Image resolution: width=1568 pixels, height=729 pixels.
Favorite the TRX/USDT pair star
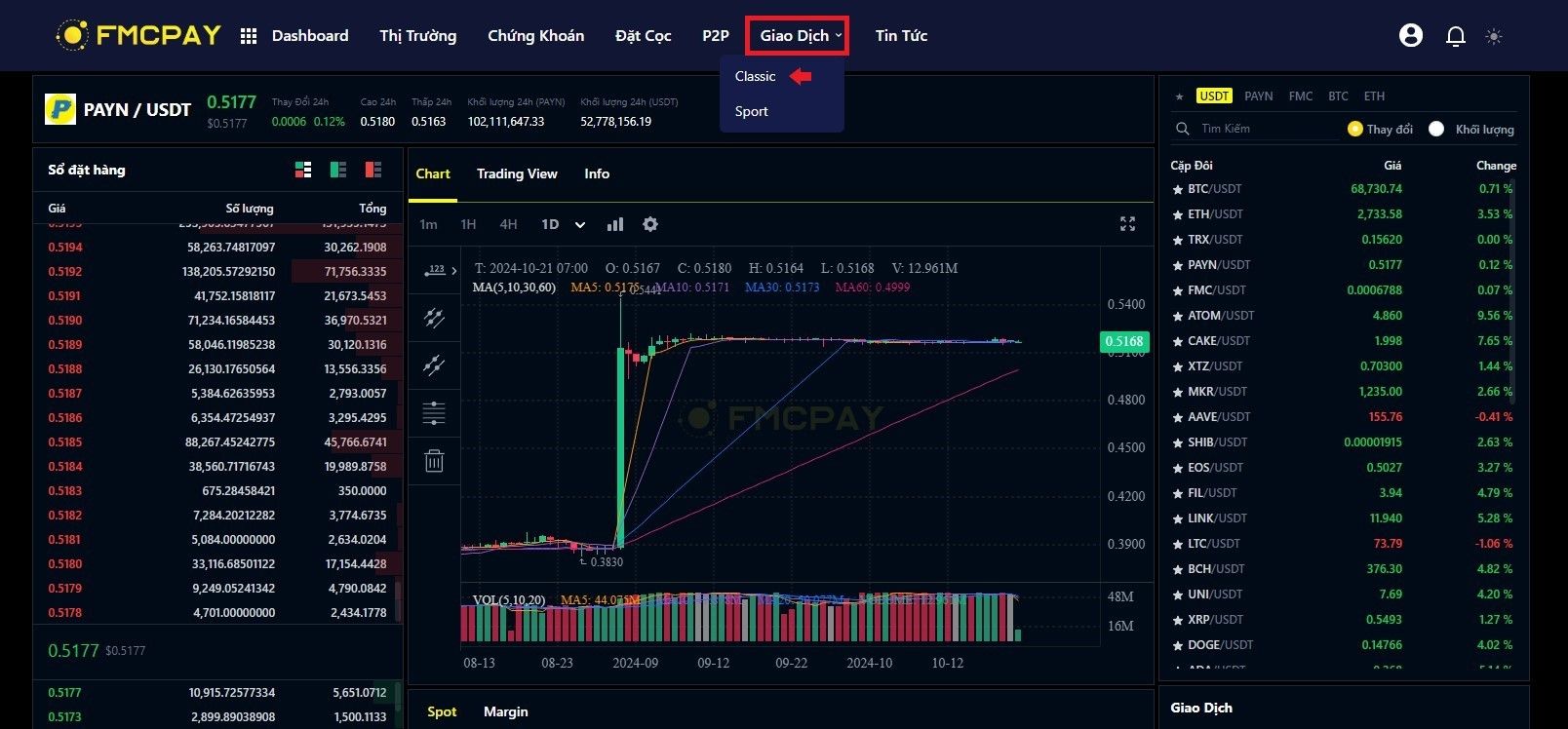(x=1178, y=240)
